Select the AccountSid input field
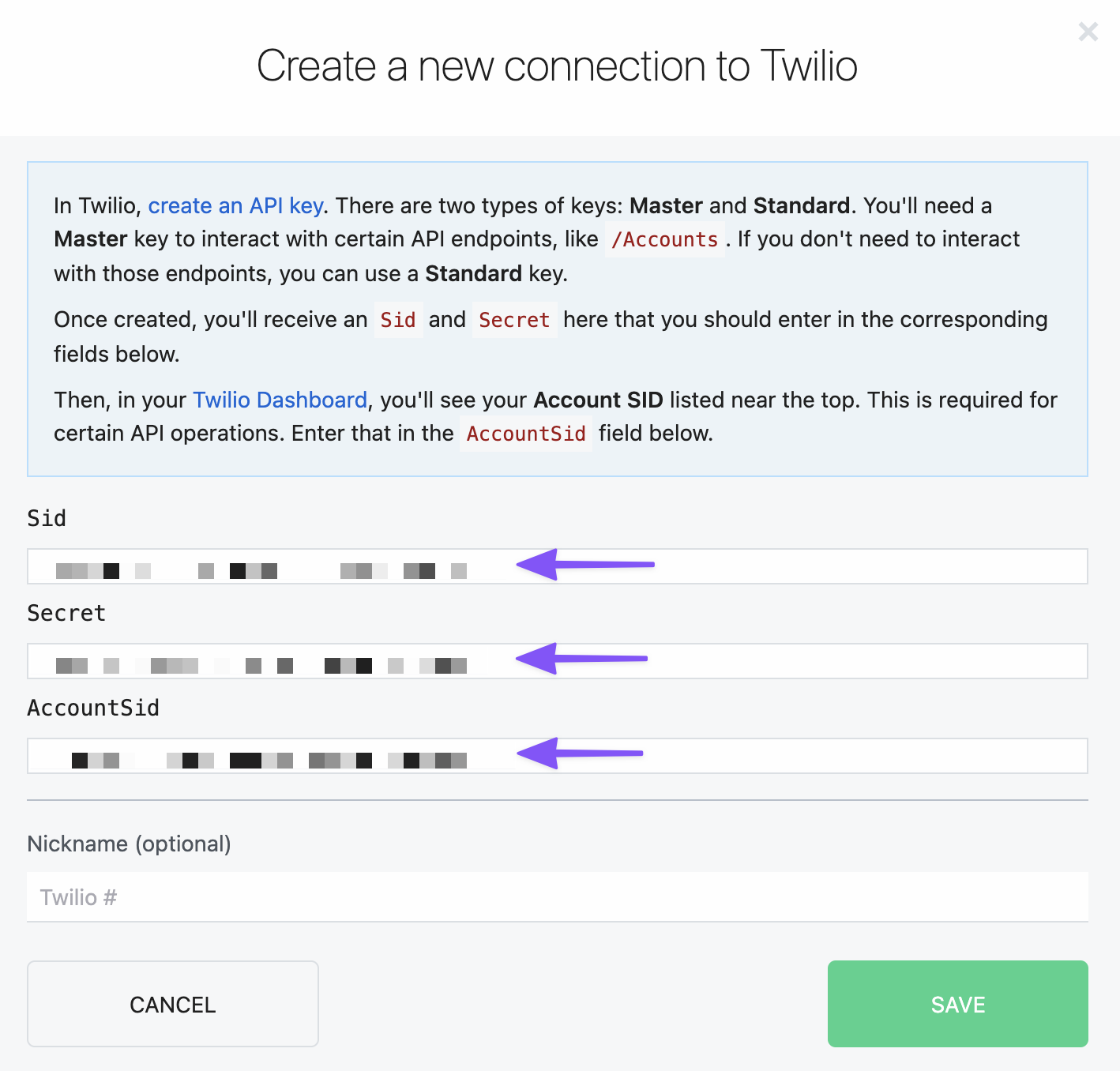This screenshot has width=1120, height=1071. click(790, 756)
